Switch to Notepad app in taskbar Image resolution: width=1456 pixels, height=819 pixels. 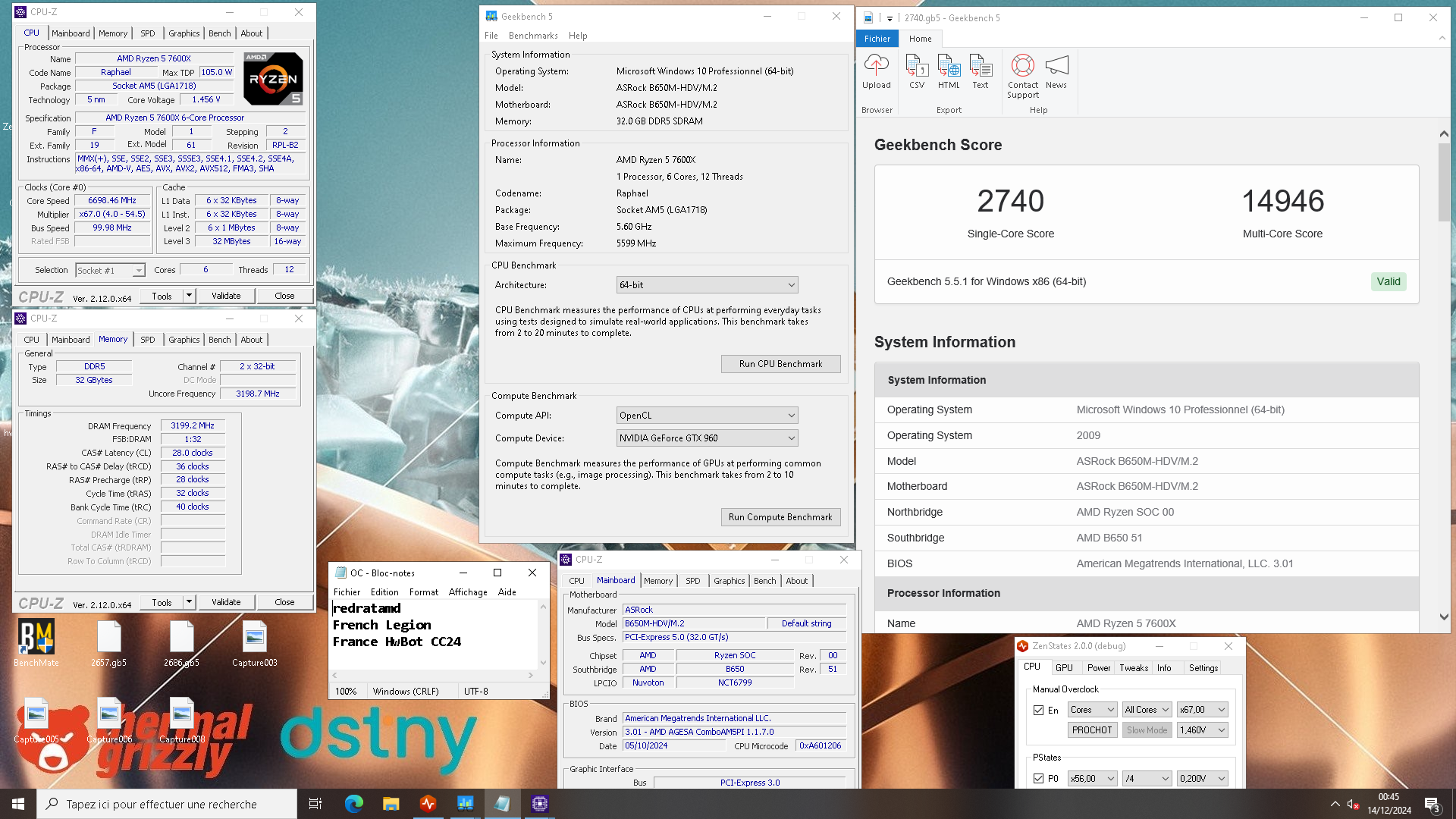pyautogui.click(x=503, y=804)
